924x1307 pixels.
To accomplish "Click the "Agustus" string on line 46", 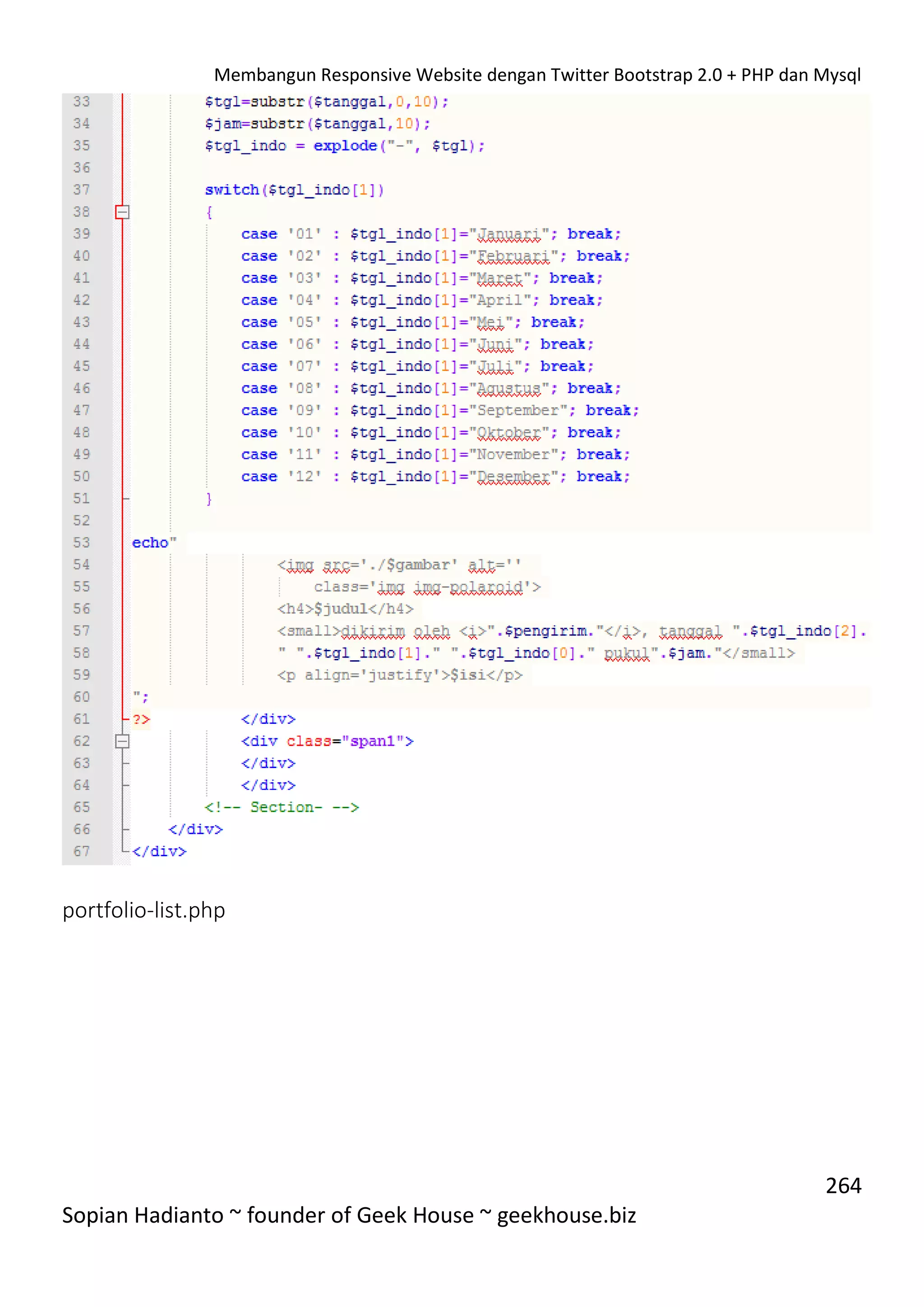I will click(x=509, y=389).
